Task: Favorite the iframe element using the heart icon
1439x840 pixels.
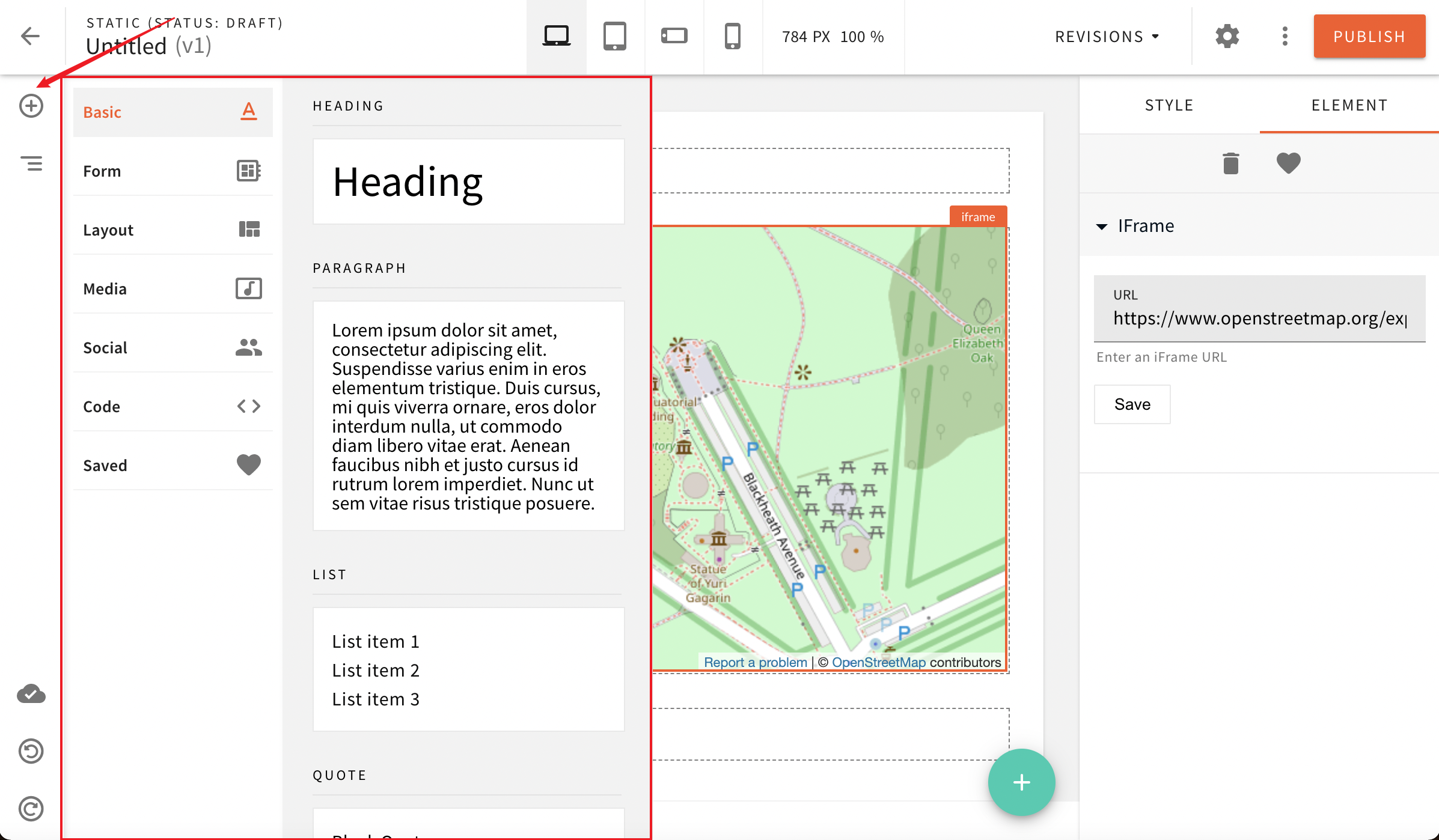Action: [1288, 163]
